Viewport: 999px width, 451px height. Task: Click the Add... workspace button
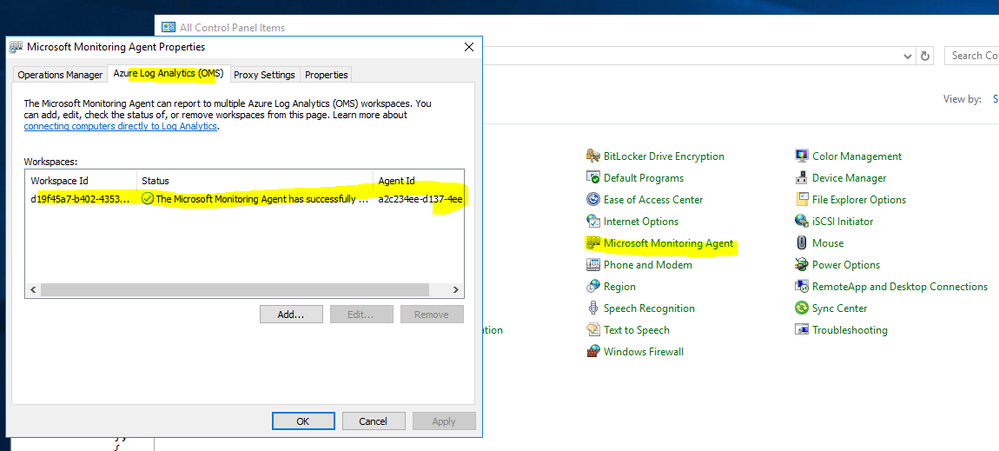[x=291, y=314]
